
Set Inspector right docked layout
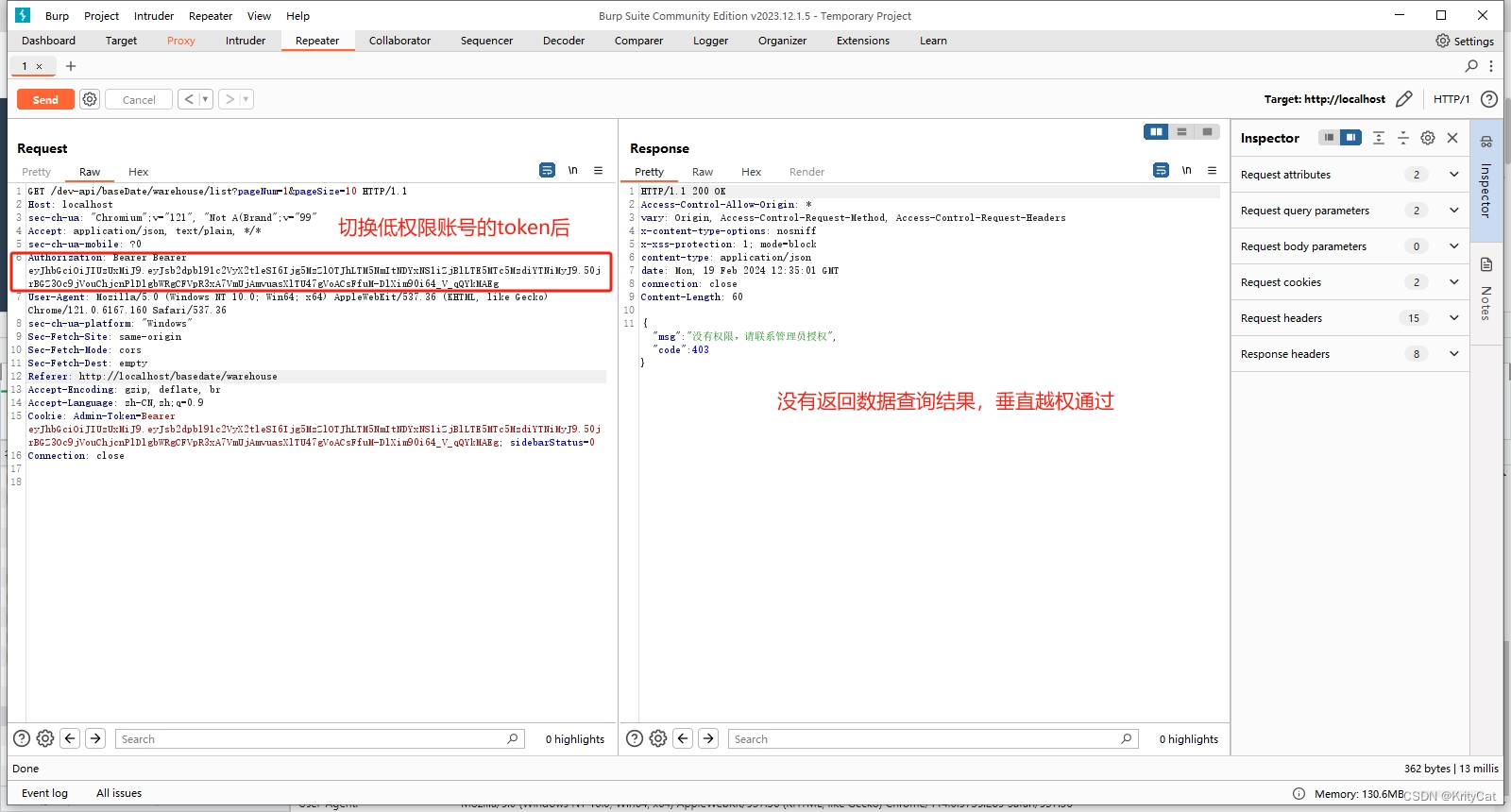[x=1351, y=138]
